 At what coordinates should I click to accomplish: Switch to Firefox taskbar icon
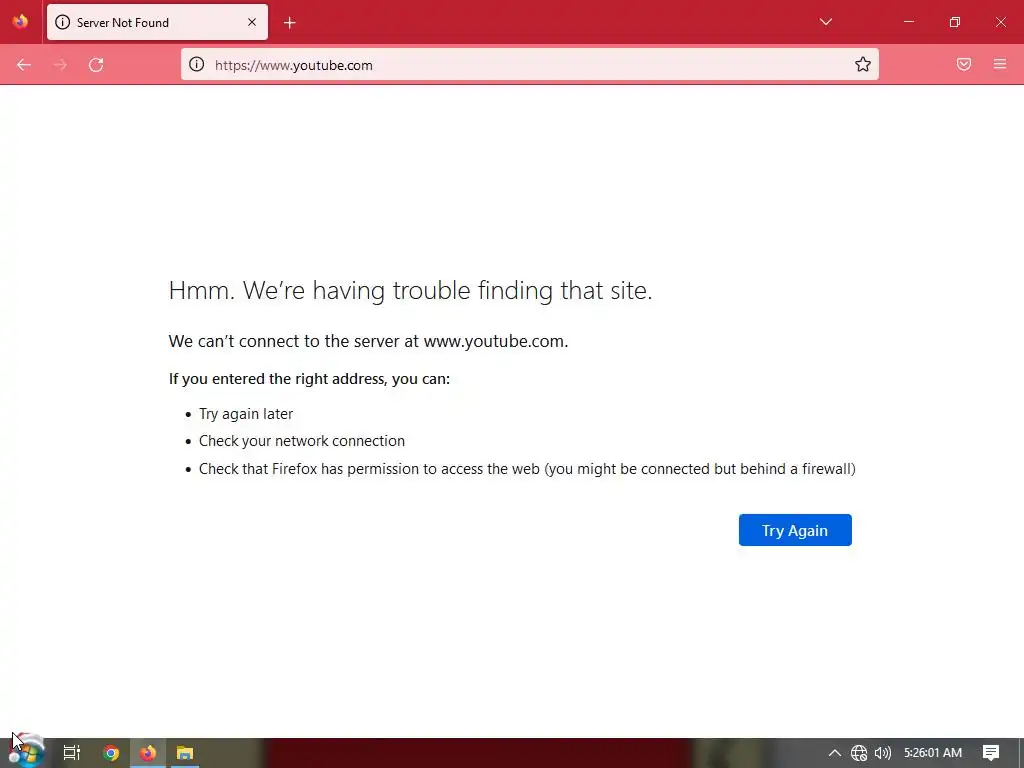tap(148, 753)
